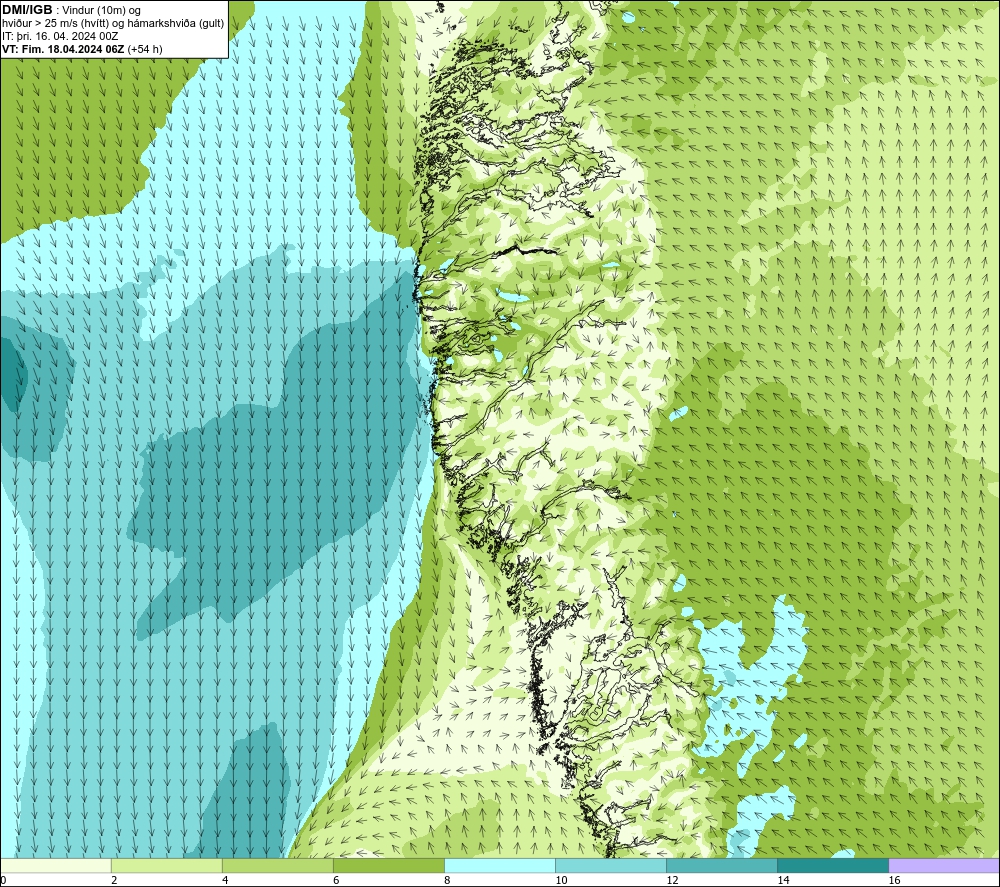This screenshot has width=1000, height=887.
Task: Click the light green 2–4 legend swatch
Action: coord(167,865)
